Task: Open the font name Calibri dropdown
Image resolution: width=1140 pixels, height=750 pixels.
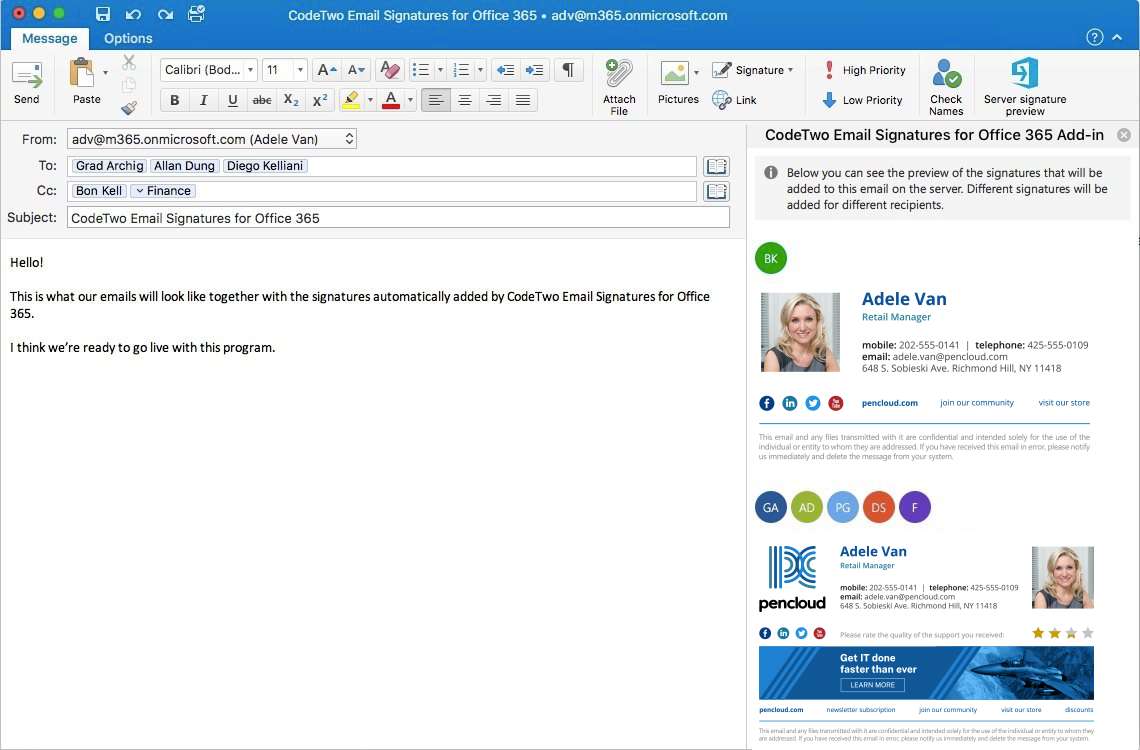Action: 250,70
